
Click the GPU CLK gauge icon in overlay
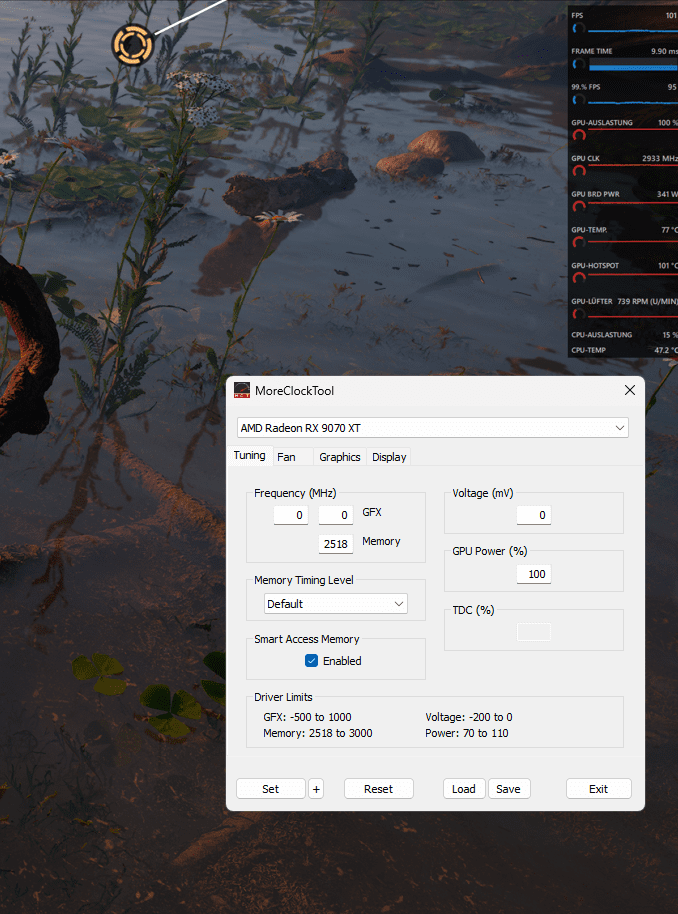pos(579,171)
